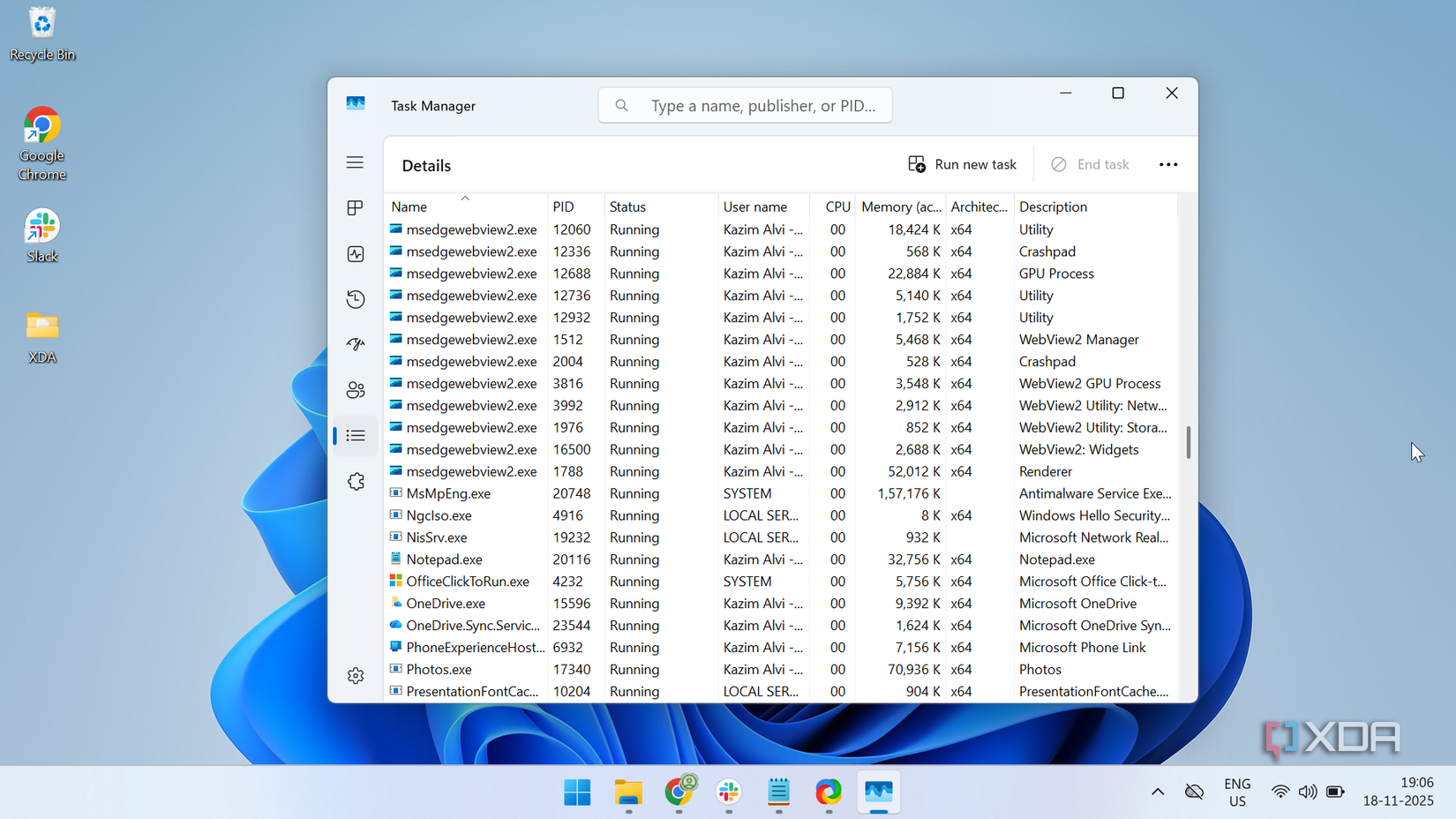The image size is (1456, 819).
Task: Select the Notepad.exe process row
Action: [x=781, y=560]
